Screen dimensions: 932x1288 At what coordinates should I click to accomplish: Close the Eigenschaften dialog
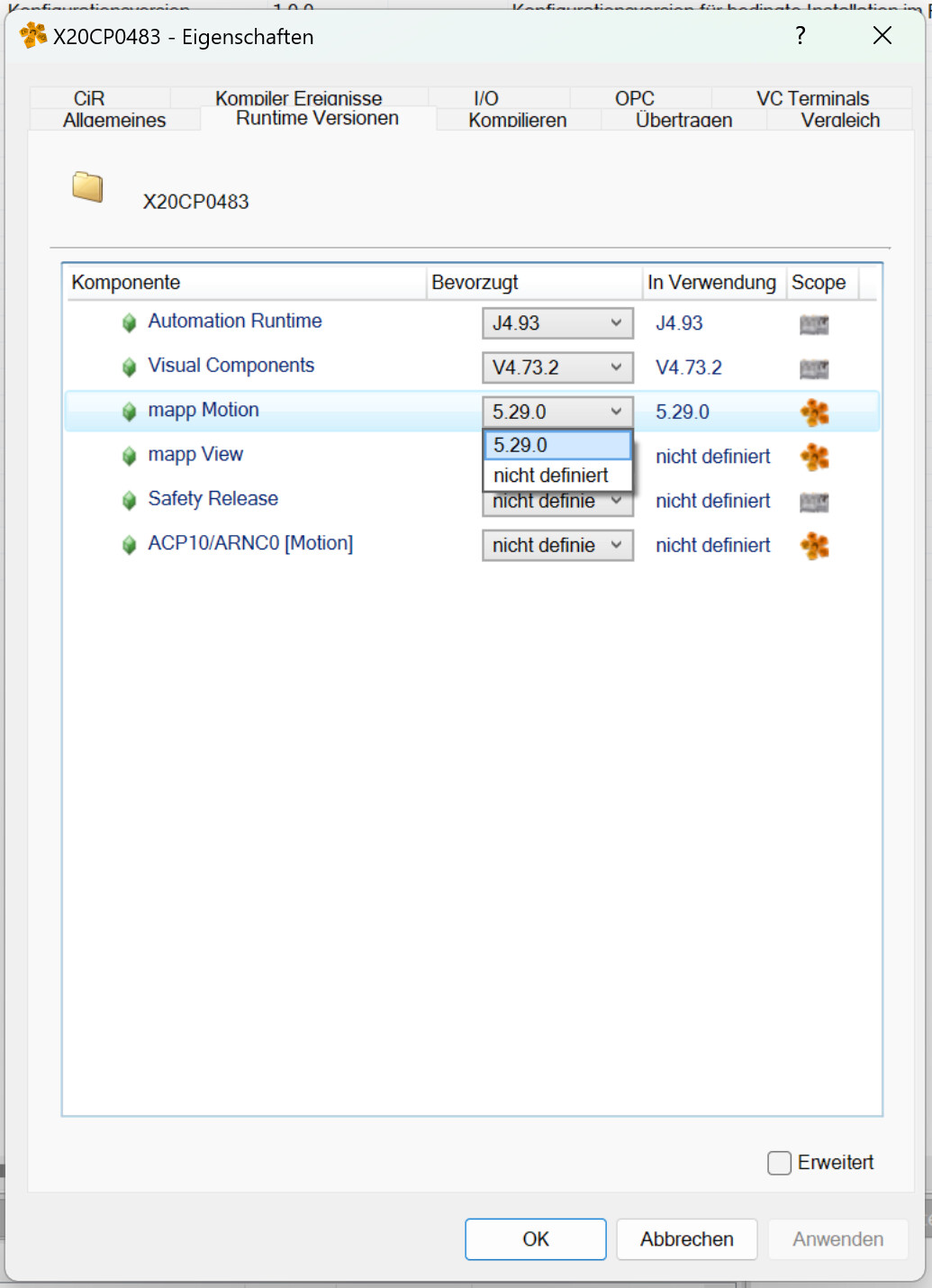[882, 35]
